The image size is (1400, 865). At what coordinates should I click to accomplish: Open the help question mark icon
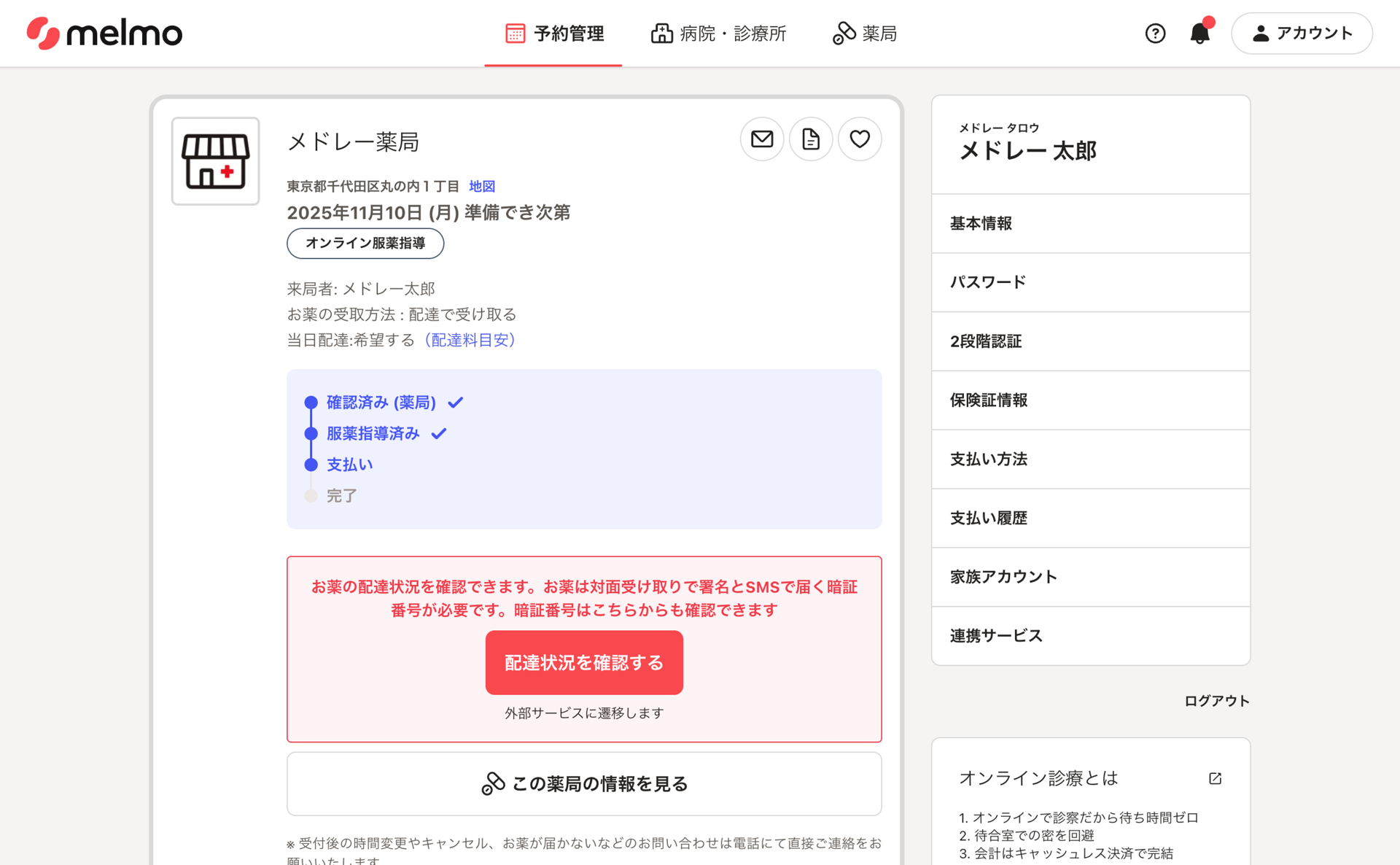(x=1155, y=33)
